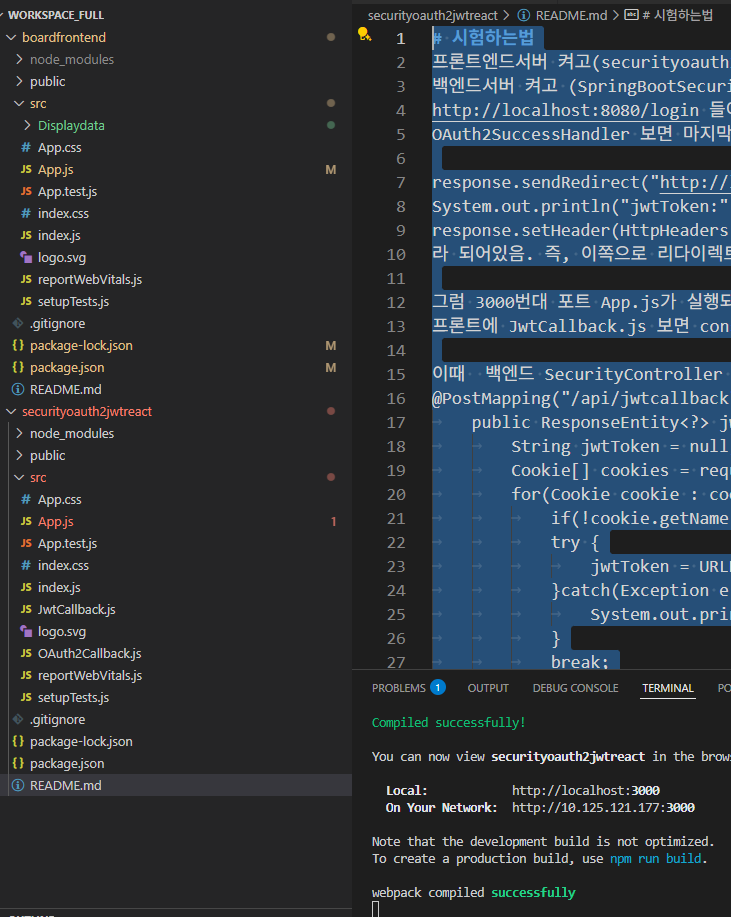This screenshot has height=917, width=731.
Task: Open http://localhost:3000 link in terminal
Action: click(586, 791)
